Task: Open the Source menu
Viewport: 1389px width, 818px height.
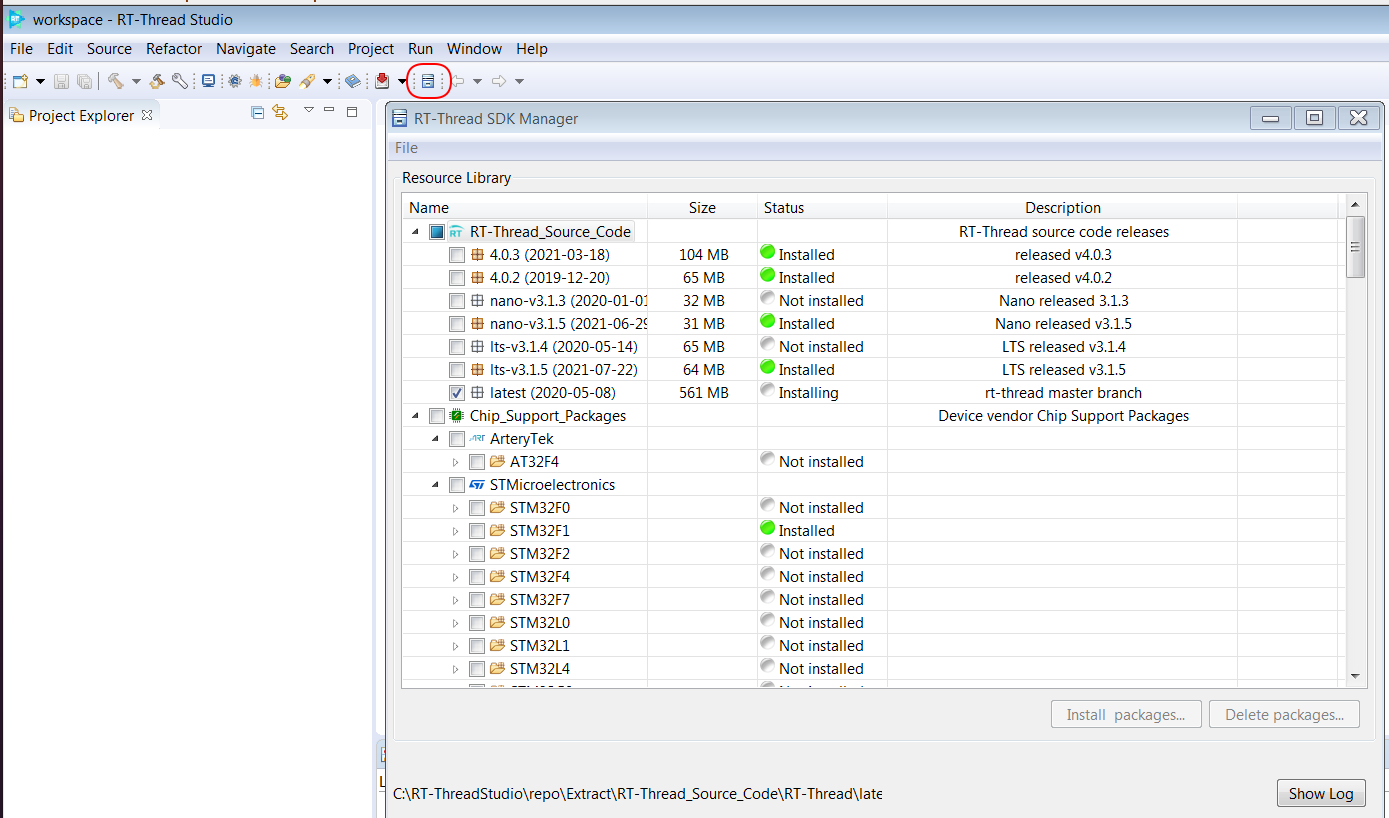Action: point(109,49)
